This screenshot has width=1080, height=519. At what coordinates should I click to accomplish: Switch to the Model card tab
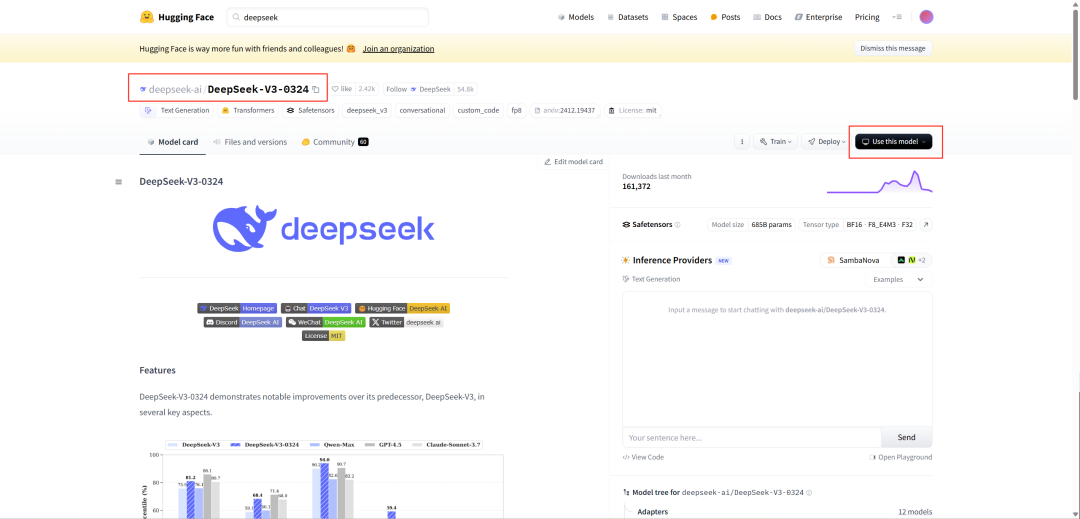[x=173, y=142]
